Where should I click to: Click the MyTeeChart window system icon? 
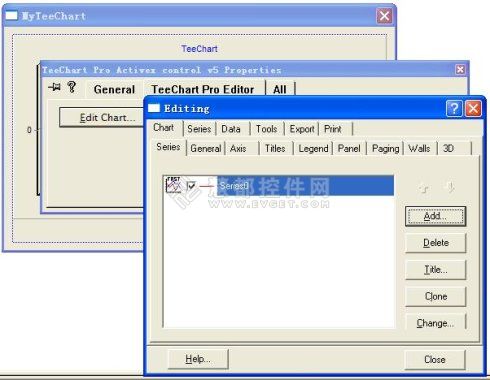tap(11, 15)
